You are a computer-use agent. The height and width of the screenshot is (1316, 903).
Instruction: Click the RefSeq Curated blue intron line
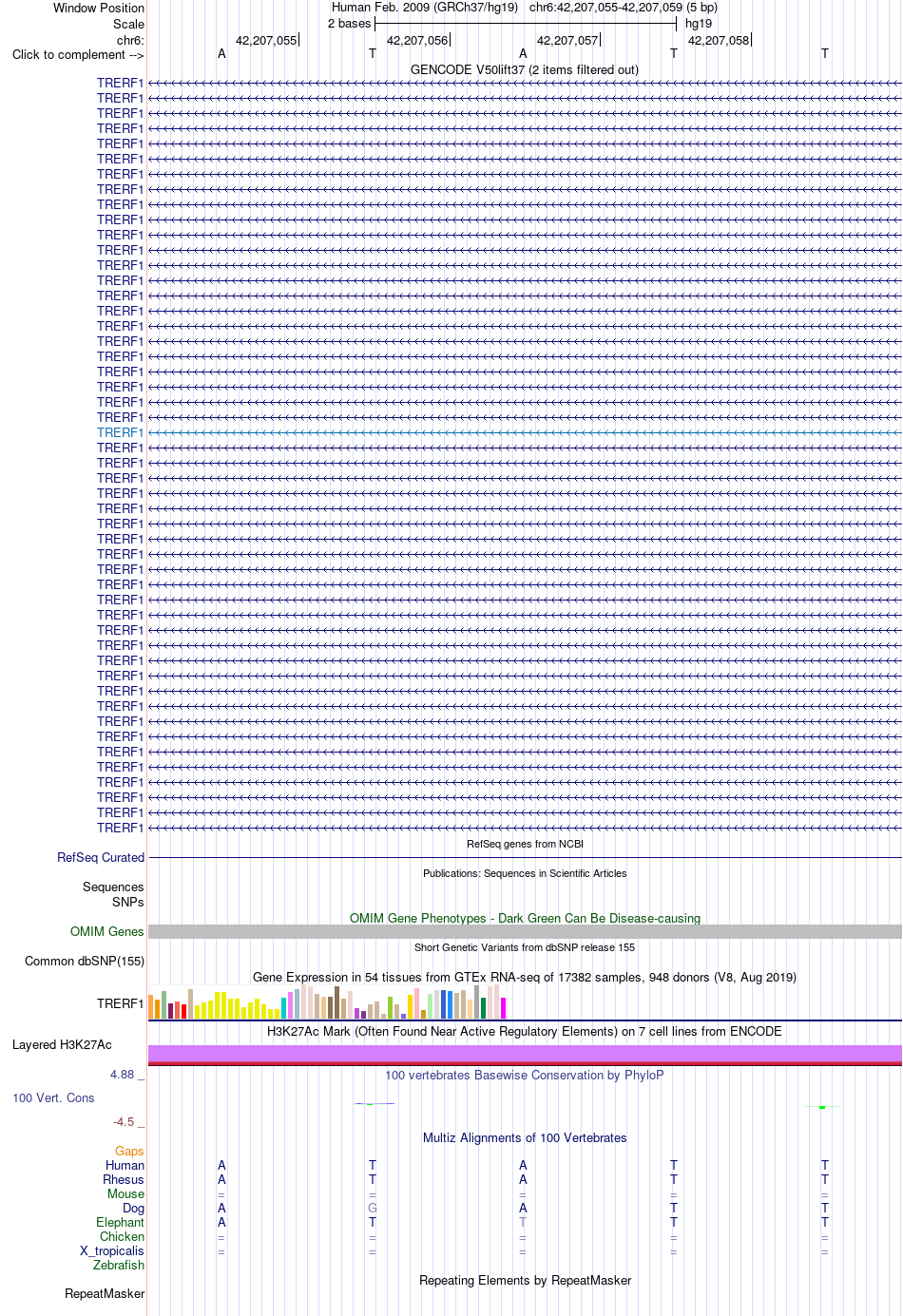tap(525, 857)
